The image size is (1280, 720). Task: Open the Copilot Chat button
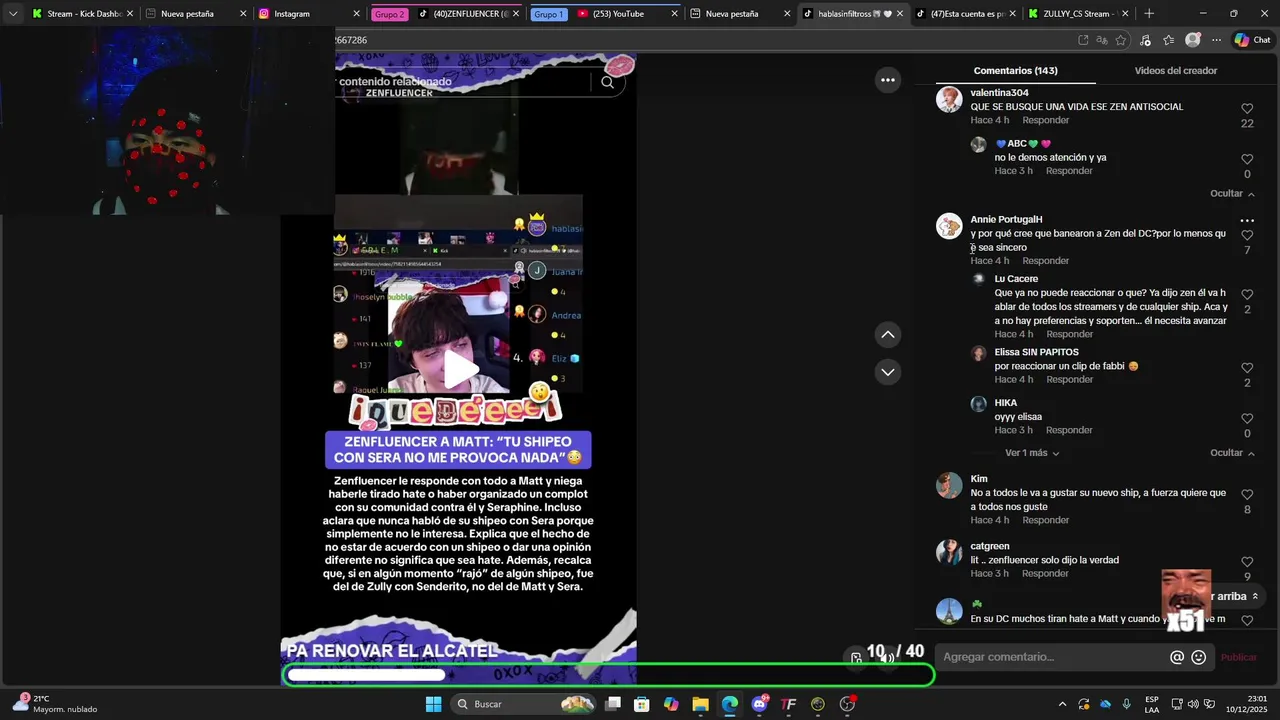[x=1252, y=40]
